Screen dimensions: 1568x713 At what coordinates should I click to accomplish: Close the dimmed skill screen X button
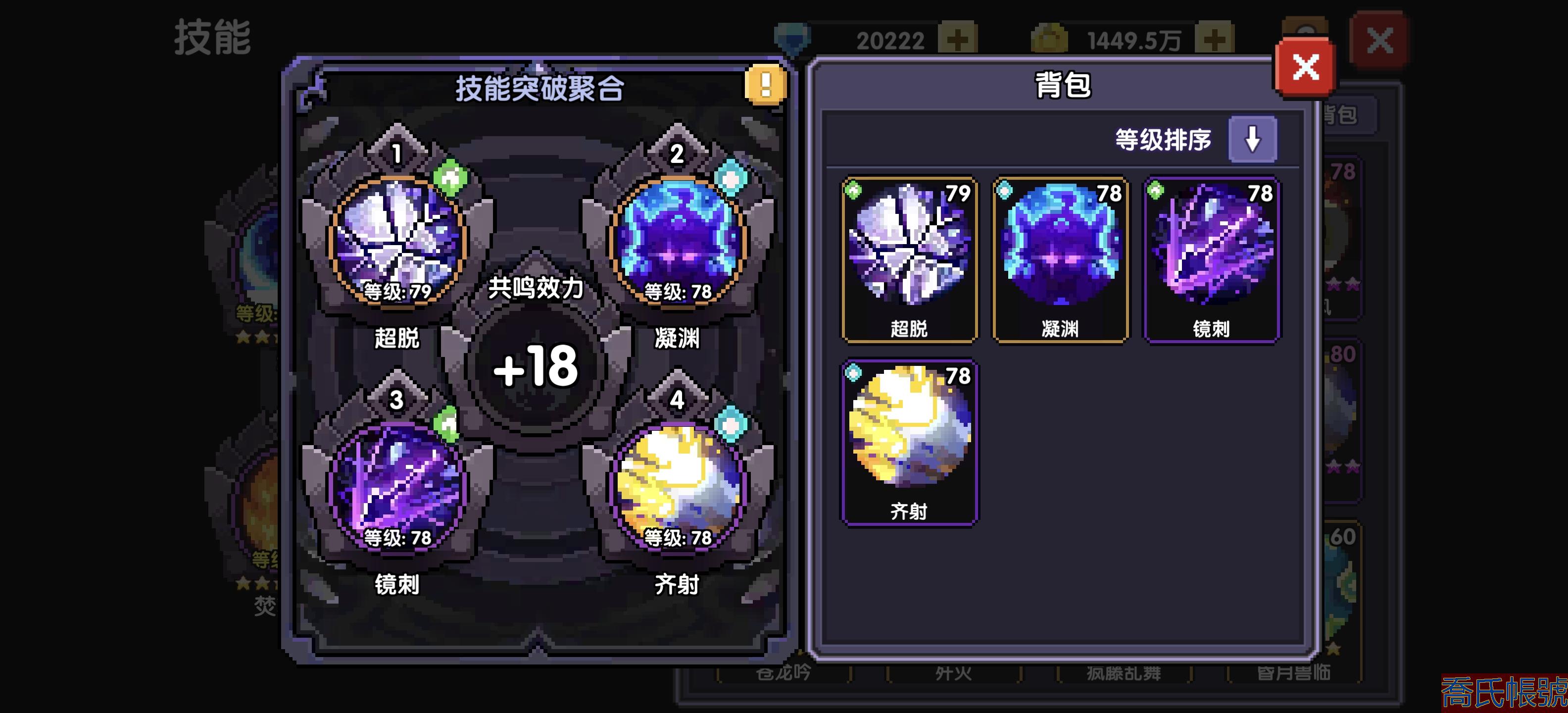coord(1379,41)
